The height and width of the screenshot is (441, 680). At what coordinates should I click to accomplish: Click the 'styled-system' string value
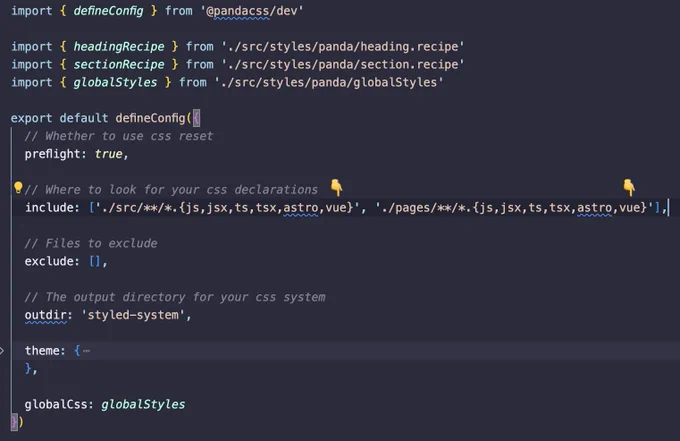(133, 315)
